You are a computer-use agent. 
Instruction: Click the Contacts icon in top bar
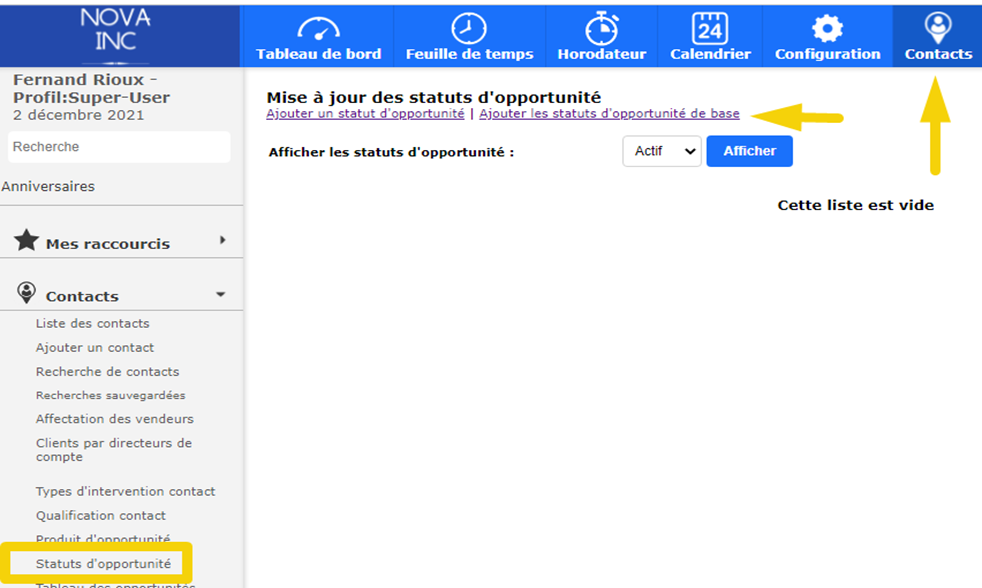(938, 26)
